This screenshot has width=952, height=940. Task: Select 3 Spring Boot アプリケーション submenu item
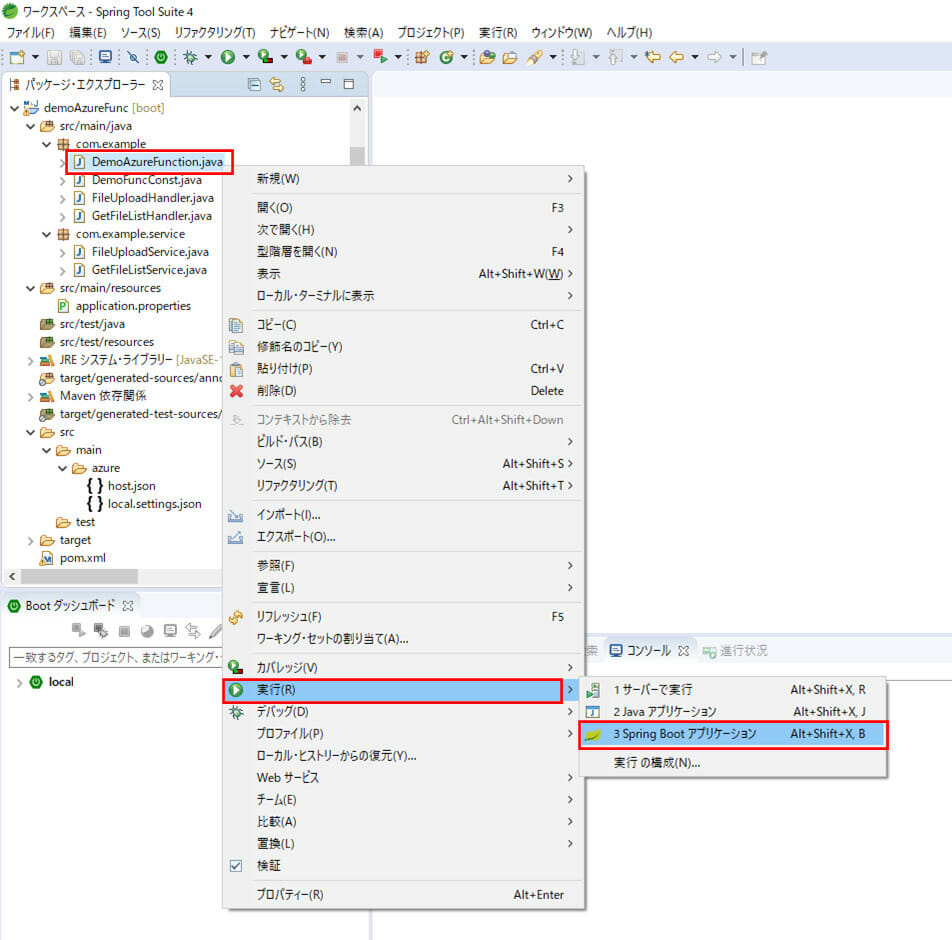click(x=733, y=734)
